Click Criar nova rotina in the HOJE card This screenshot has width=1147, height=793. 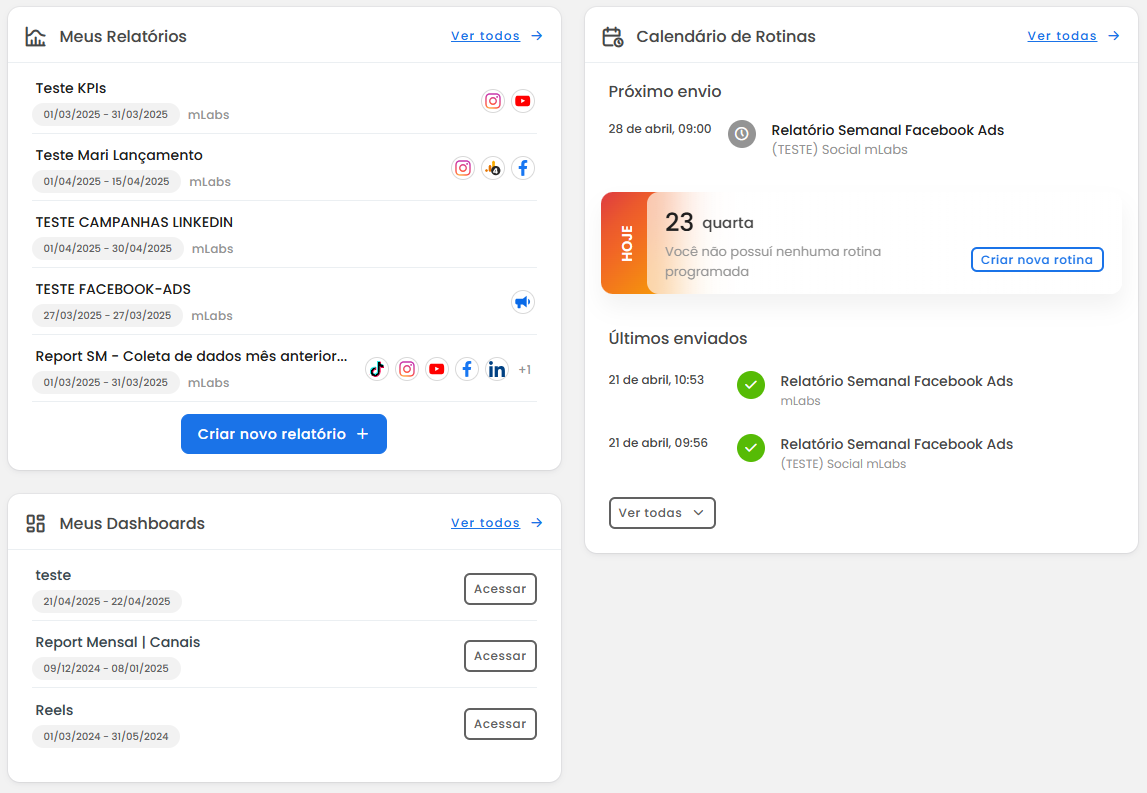[x=1037, y=259]
